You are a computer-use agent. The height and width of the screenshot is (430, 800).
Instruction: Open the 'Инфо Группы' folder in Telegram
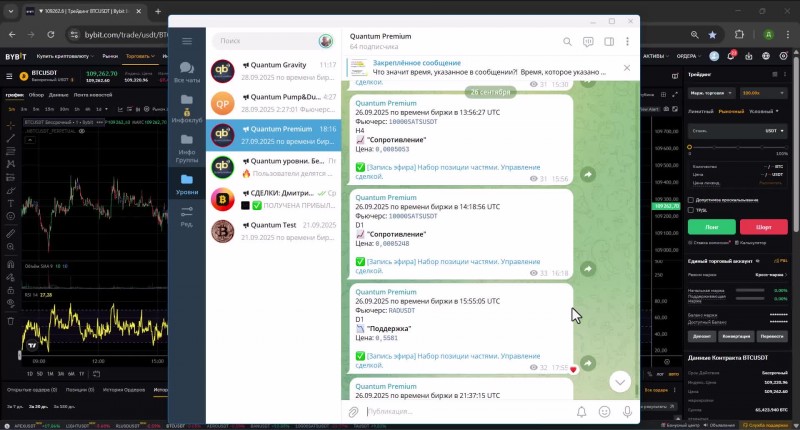pos(187,148)
